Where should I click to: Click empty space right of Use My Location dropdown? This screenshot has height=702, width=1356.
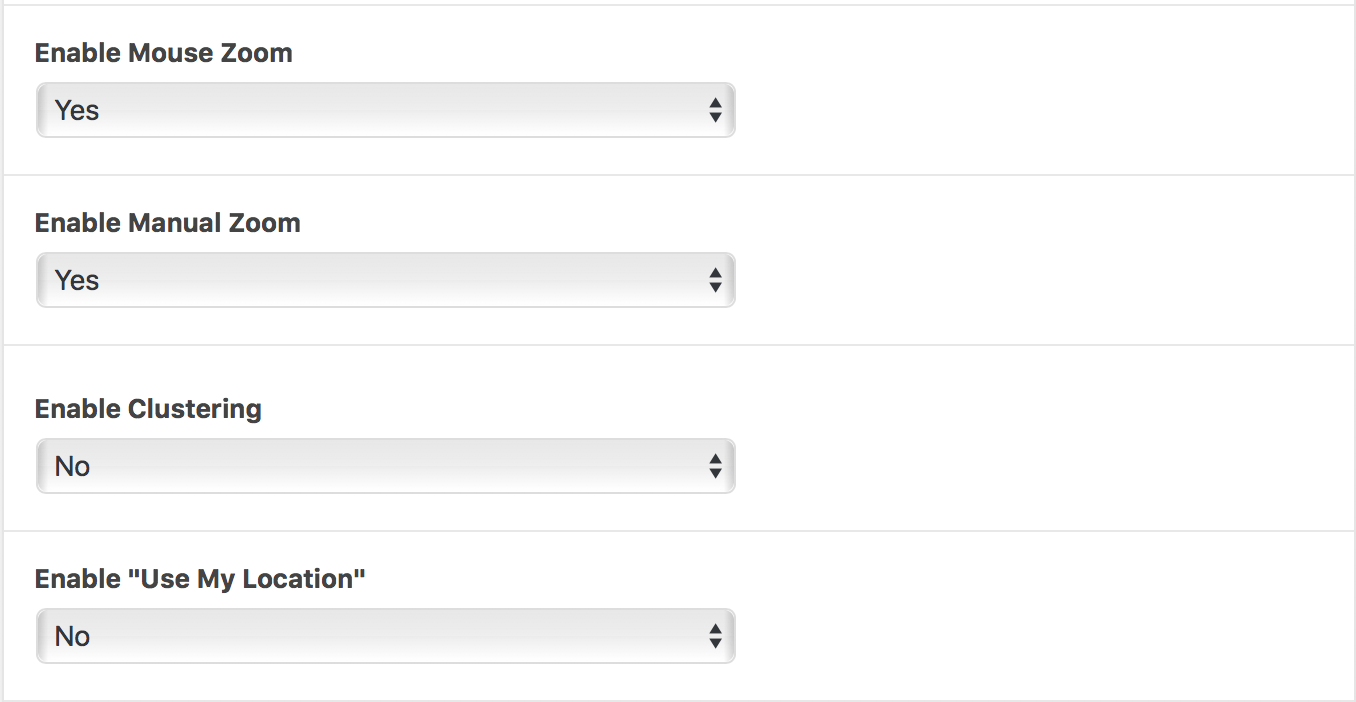click(x=1040, y=636)
